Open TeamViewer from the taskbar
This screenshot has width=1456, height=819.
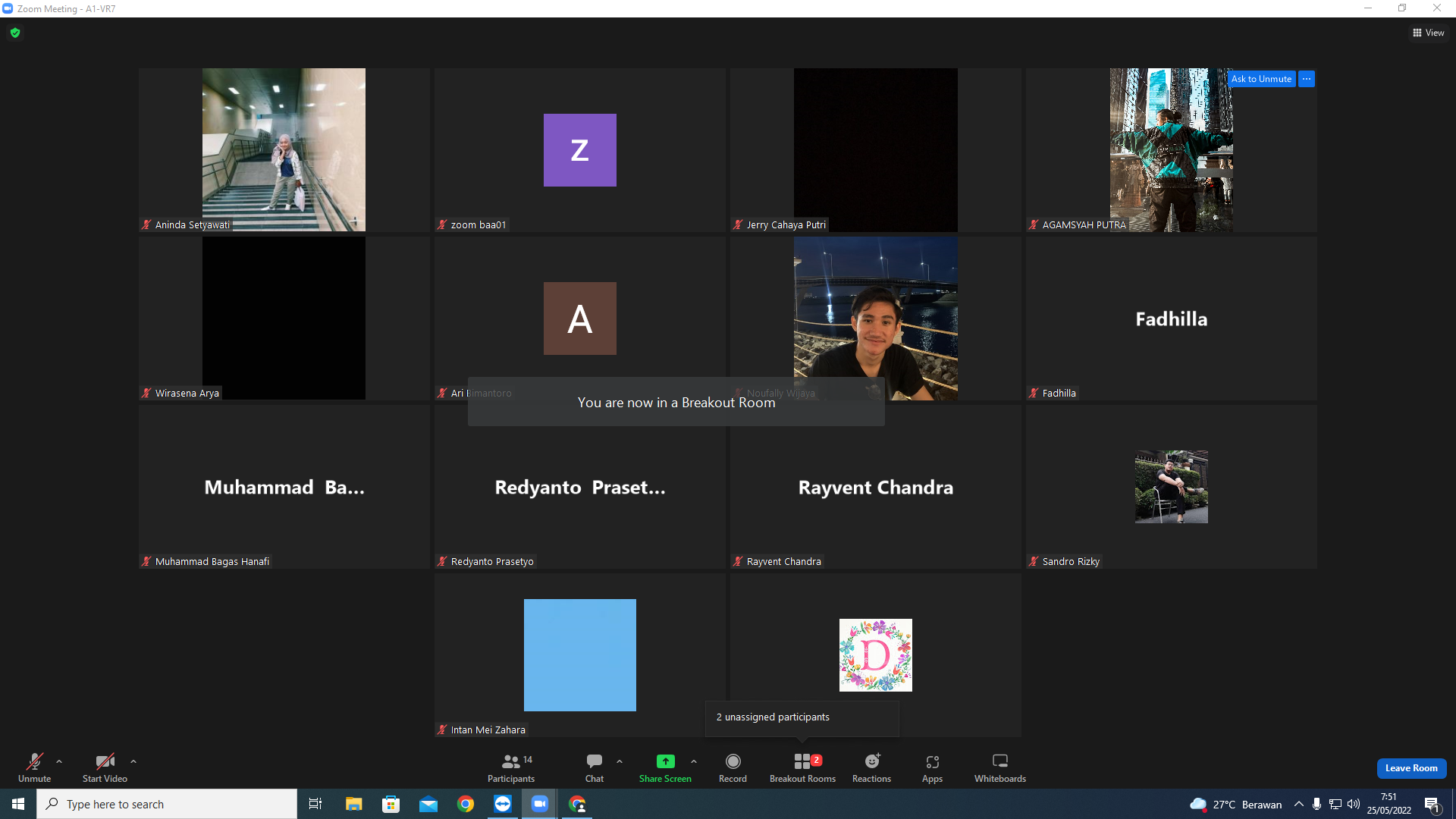(503, 804)
